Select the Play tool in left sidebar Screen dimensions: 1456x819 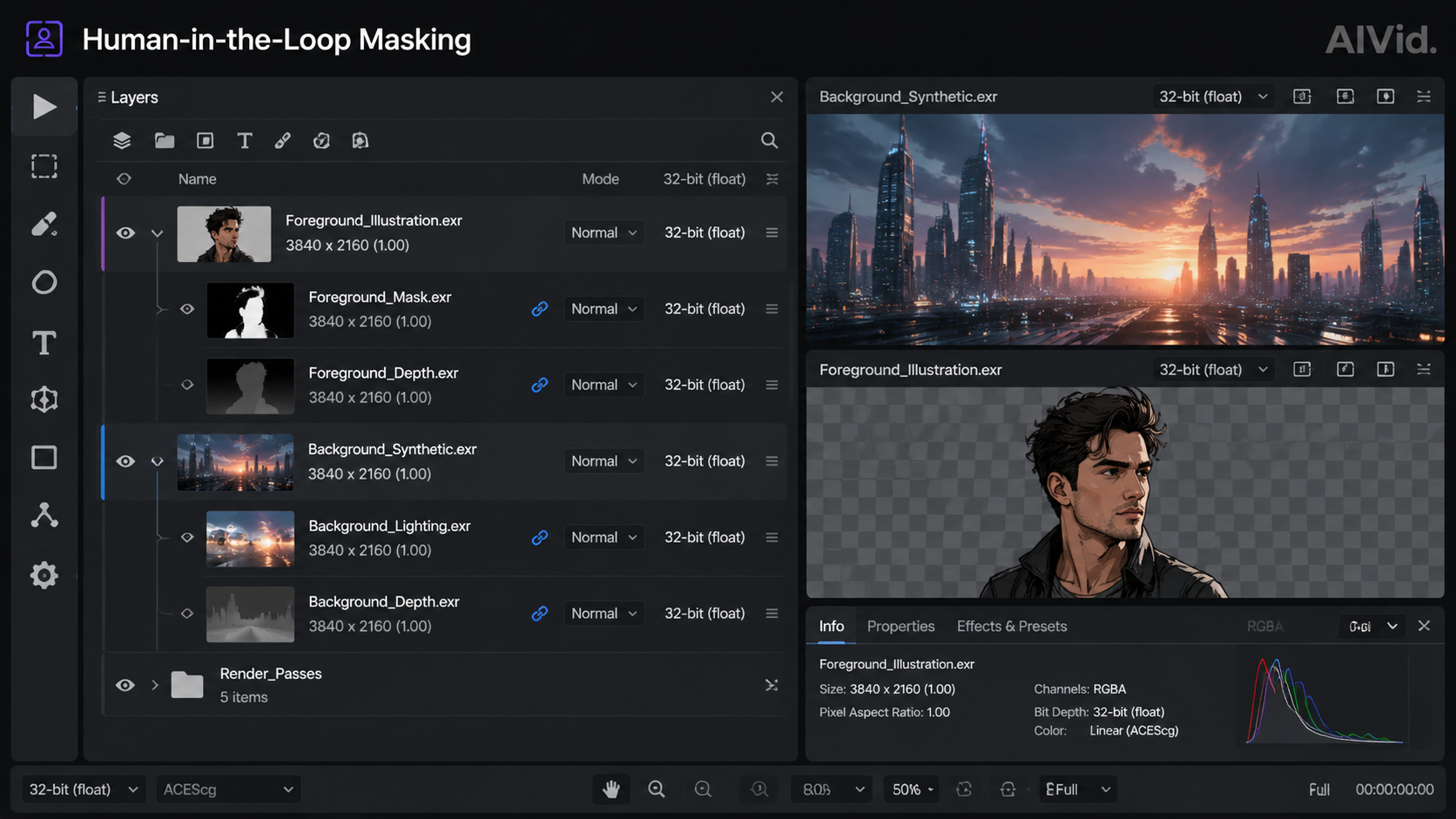point(44,107)
